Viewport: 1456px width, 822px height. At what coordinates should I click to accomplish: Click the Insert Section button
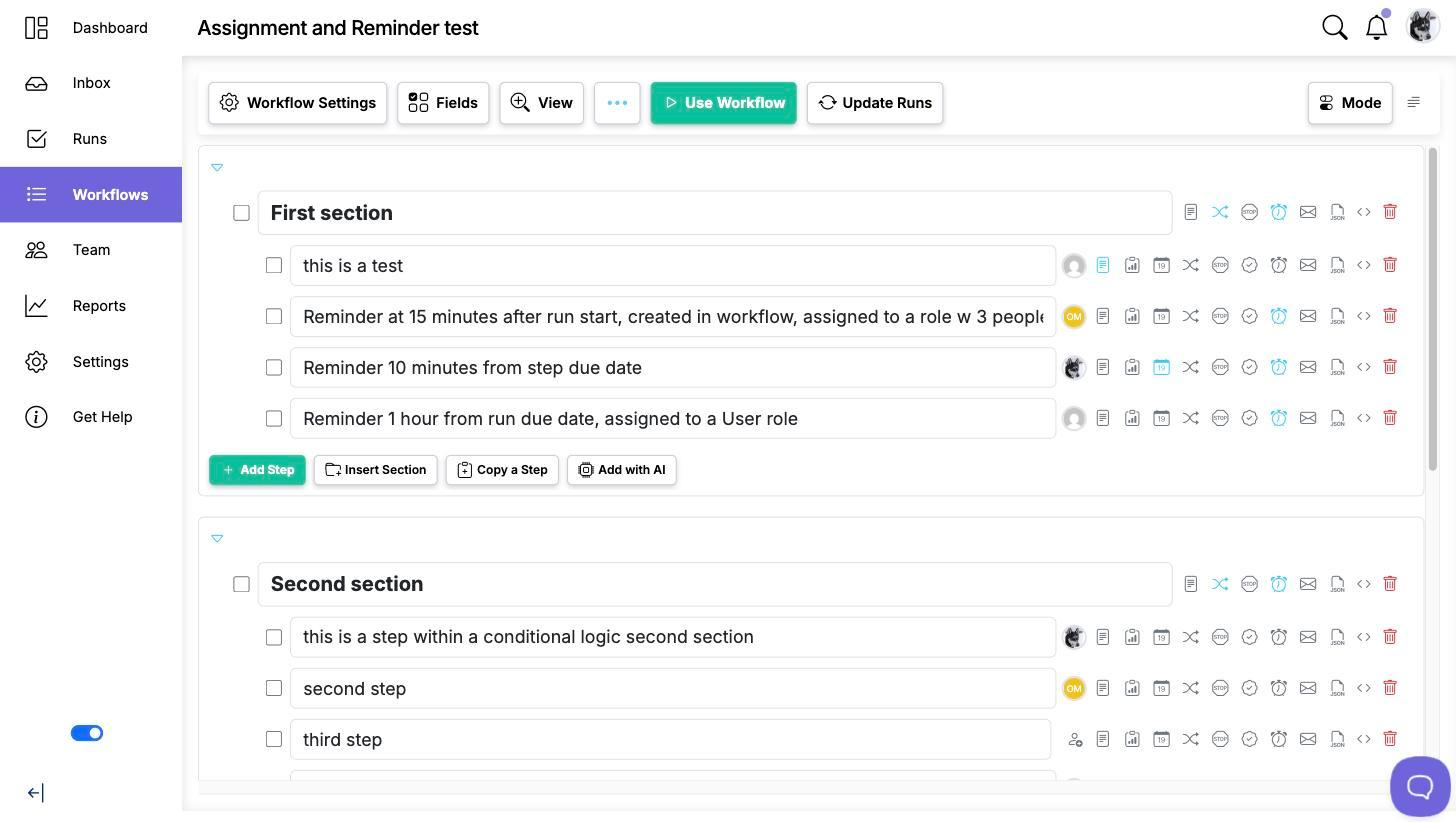(375, 470)
